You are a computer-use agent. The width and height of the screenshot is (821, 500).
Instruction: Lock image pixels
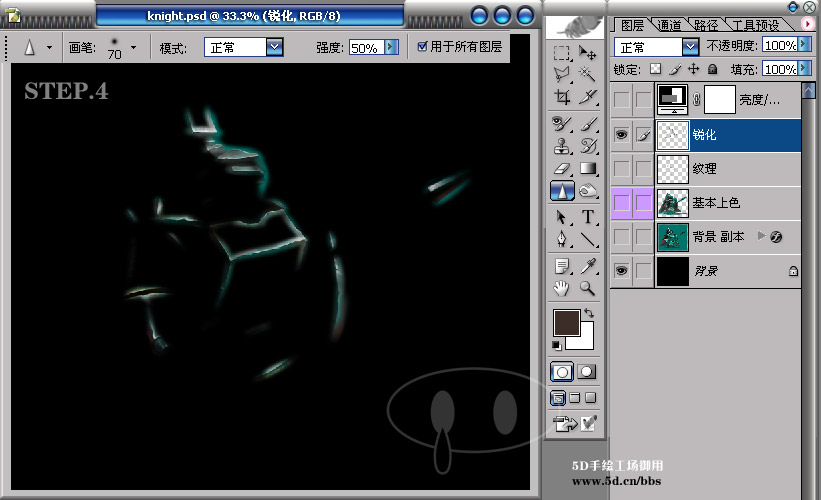(675, 69)
